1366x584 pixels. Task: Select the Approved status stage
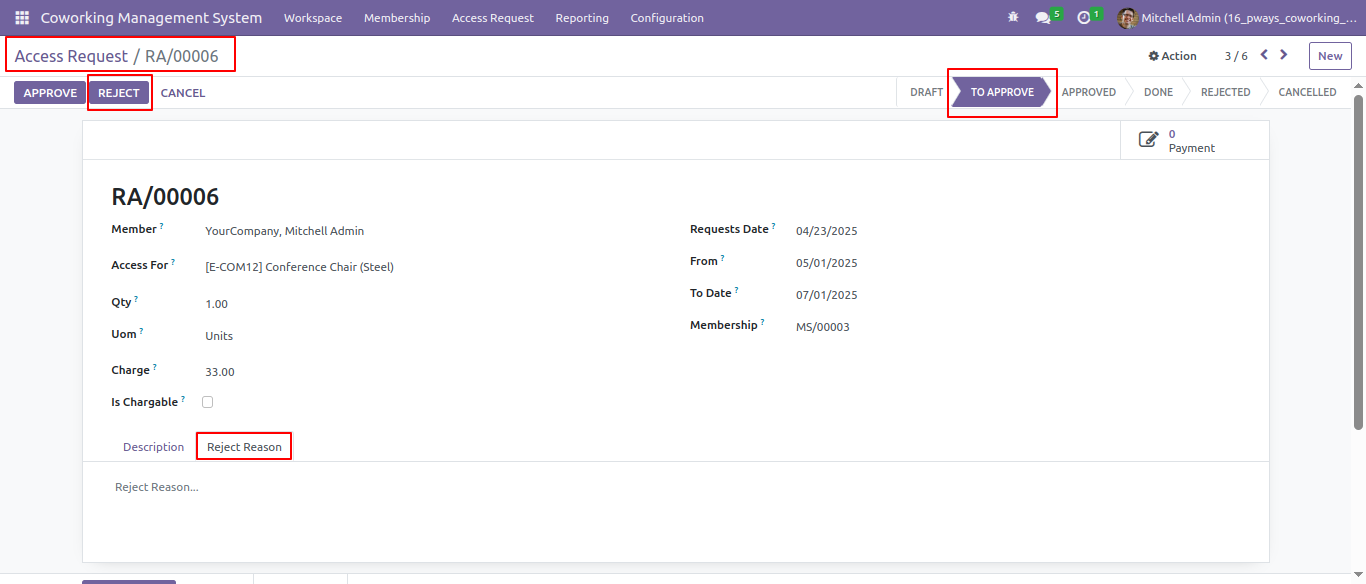click(1088, 92)
